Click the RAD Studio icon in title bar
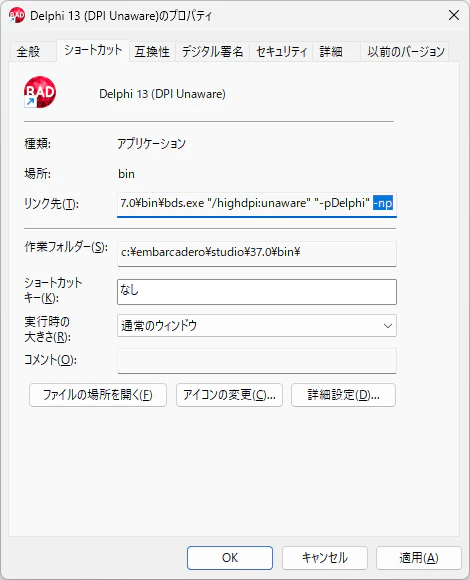Viewport: 470px width, 580px height. pyautogui.click(x=17, y=16)
